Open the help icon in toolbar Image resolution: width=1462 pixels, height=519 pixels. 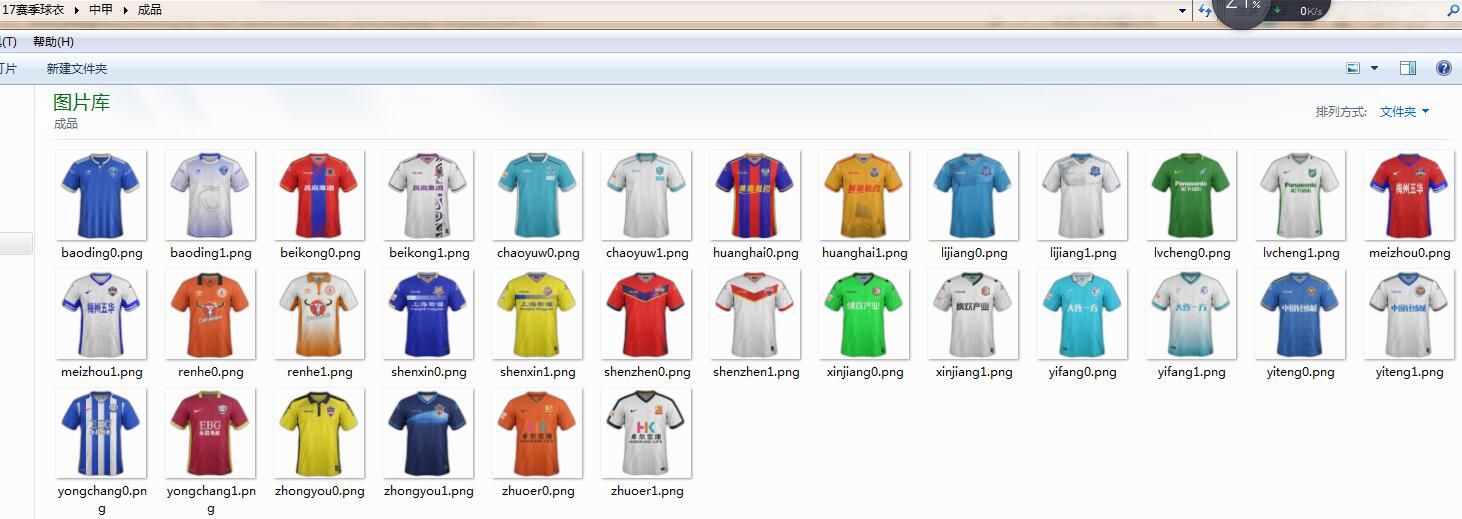(1443, 68)
